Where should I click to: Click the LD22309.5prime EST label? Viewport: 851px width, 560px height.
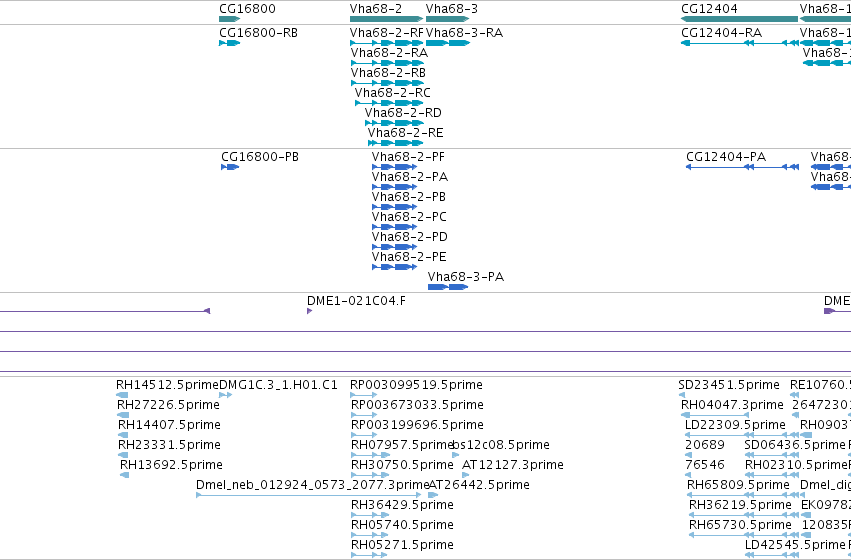point(735,425)
